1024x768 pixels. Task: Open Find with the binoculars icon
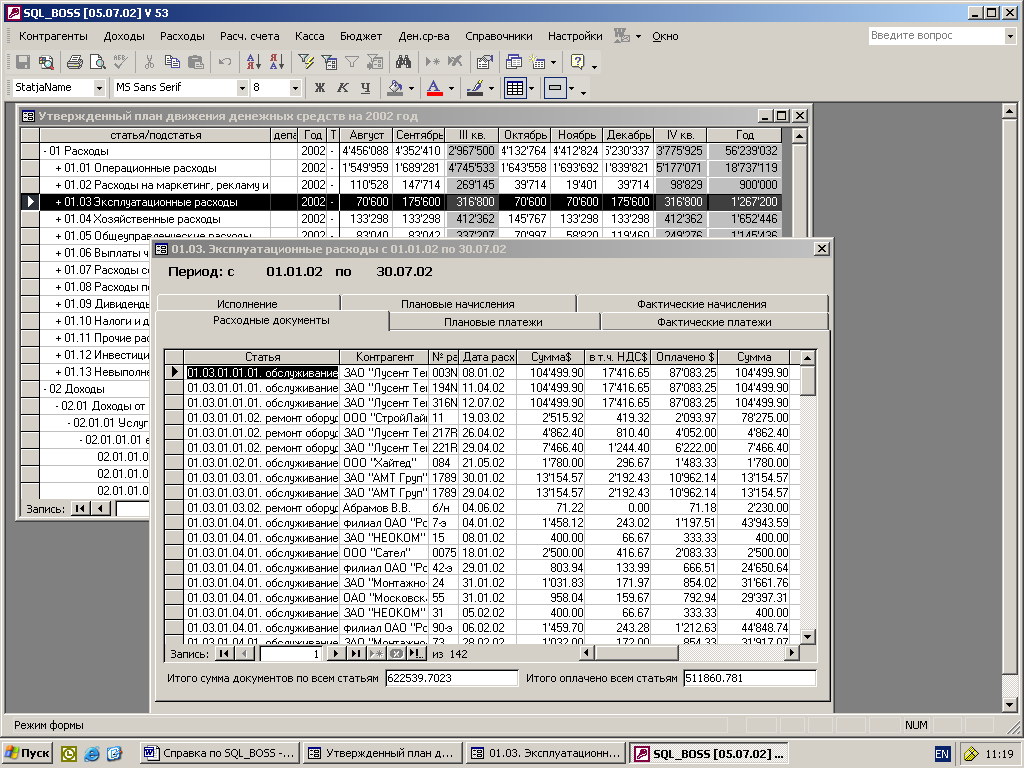point(405,62)
